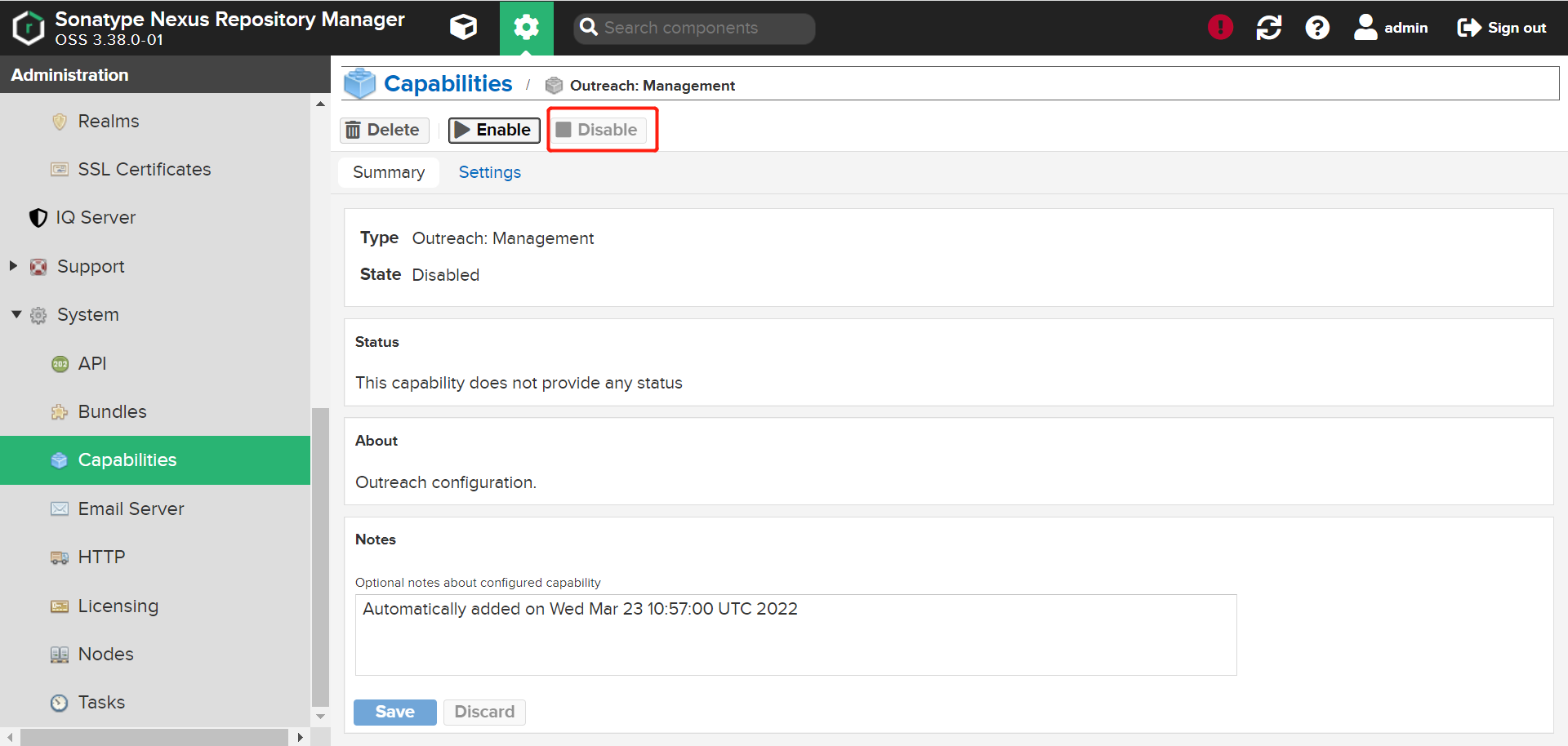
Task: Sign out of Nexus
Action: click(1502, 28)
